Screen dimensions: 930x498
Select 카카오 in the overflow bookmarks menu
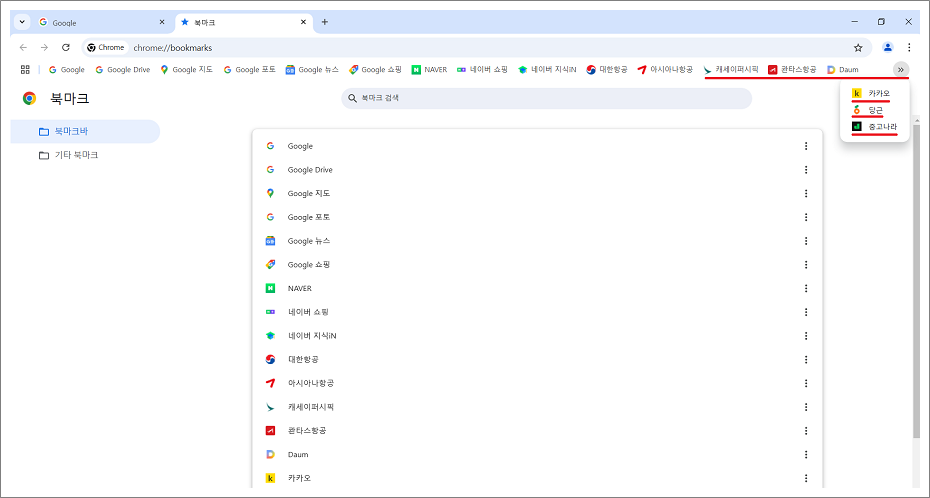point(874,93)
